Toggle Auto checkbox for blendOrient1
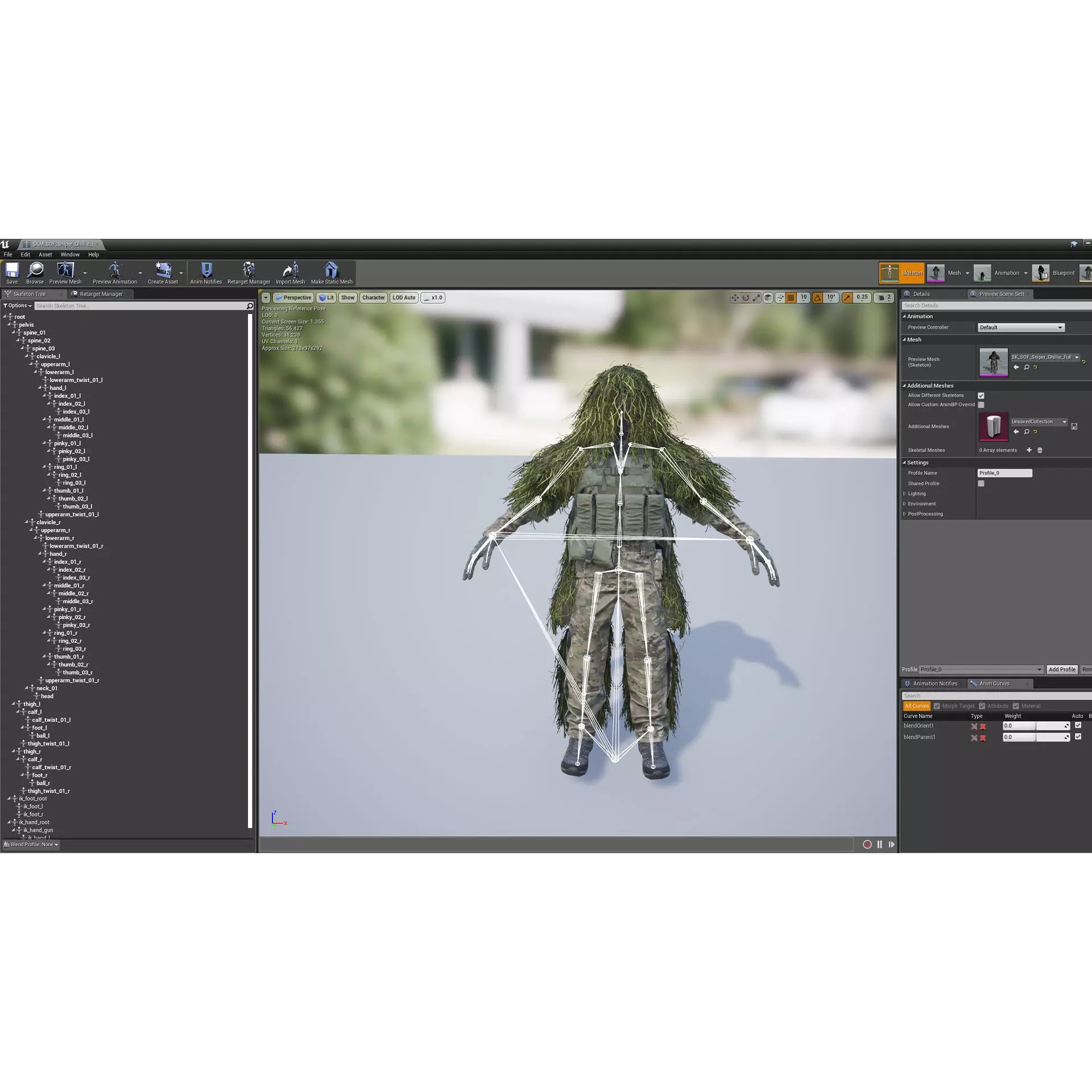Image resolution: width=1092 pixels, height=1092 pixels. point(1078,726)
